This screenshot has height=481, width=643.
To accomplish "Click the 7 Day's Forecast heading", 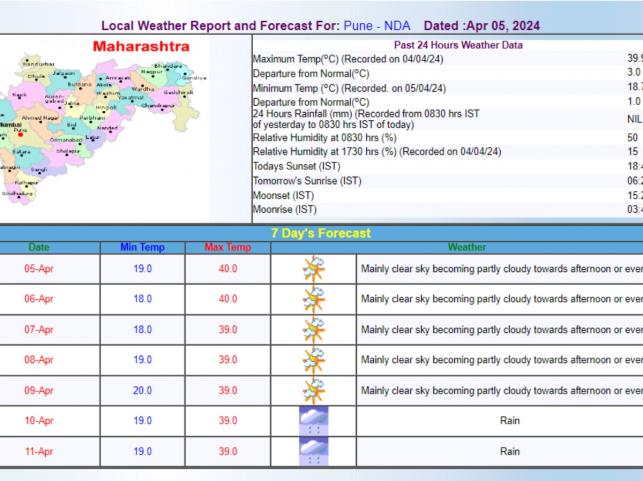I will (x=321, y=233).
